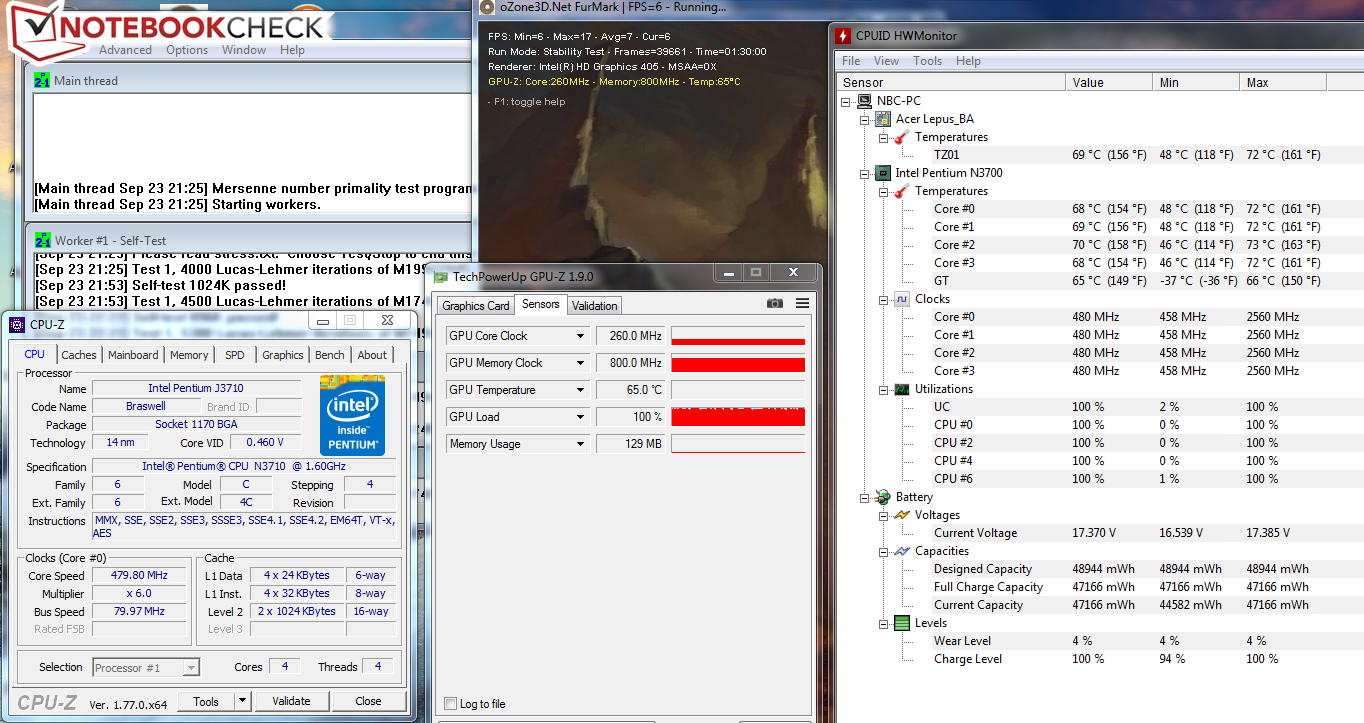Screen dimensions: 1364x723
Task: Click the GPU Load graph bar
Action: point(738,417)
